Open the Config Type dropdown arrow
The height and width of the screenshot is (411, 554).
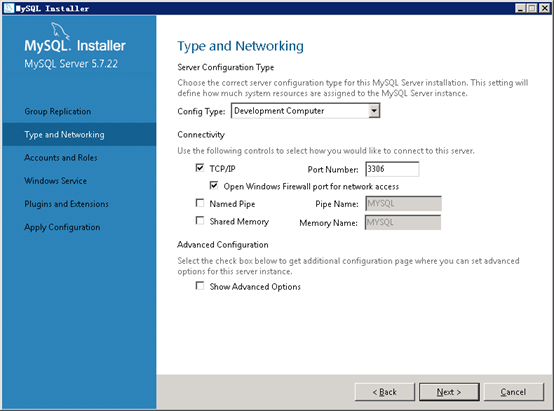coord(374,111)
